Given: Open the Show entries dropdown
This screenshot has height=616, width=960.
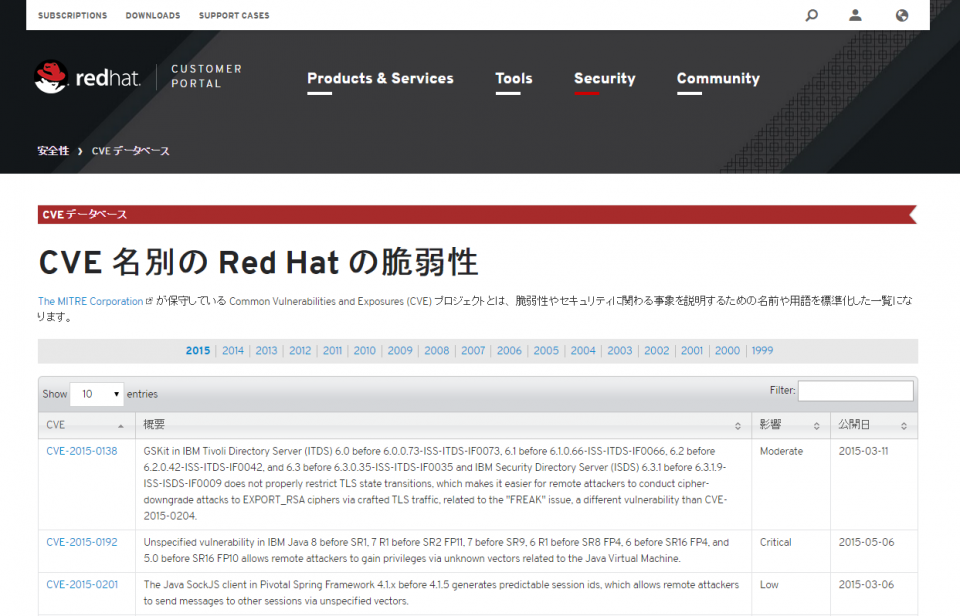Looking at the screenshot, I should [x=97, y=394].
